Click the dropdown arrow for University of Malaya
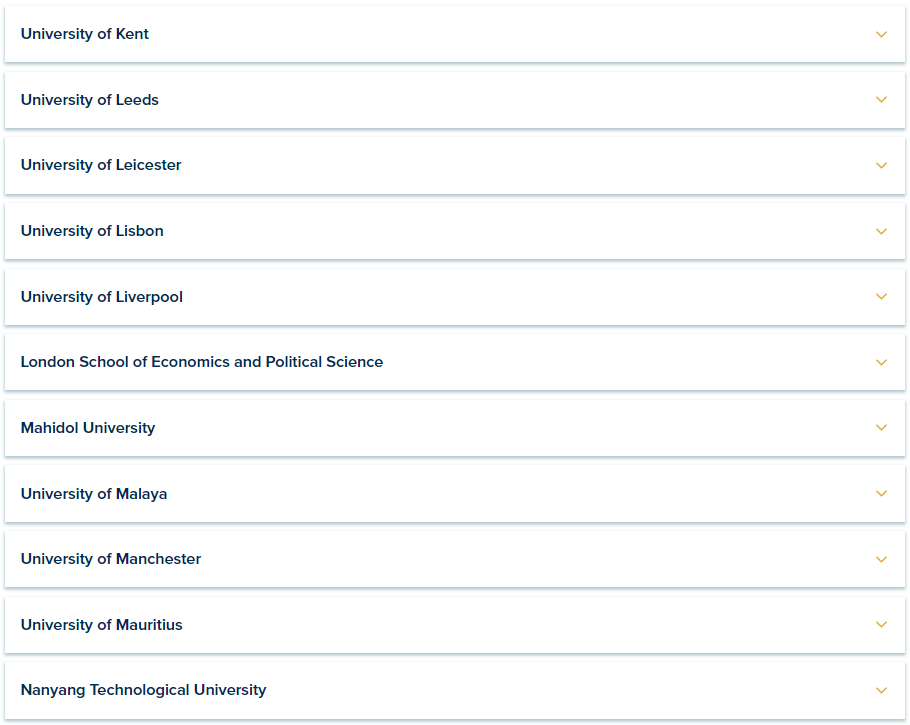 (x=881, y=494)
